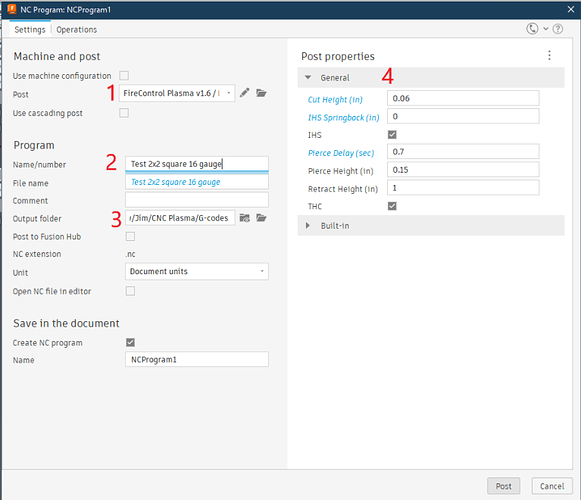
Task: Click the help question mark icon
Action: [x=558, y=29]
